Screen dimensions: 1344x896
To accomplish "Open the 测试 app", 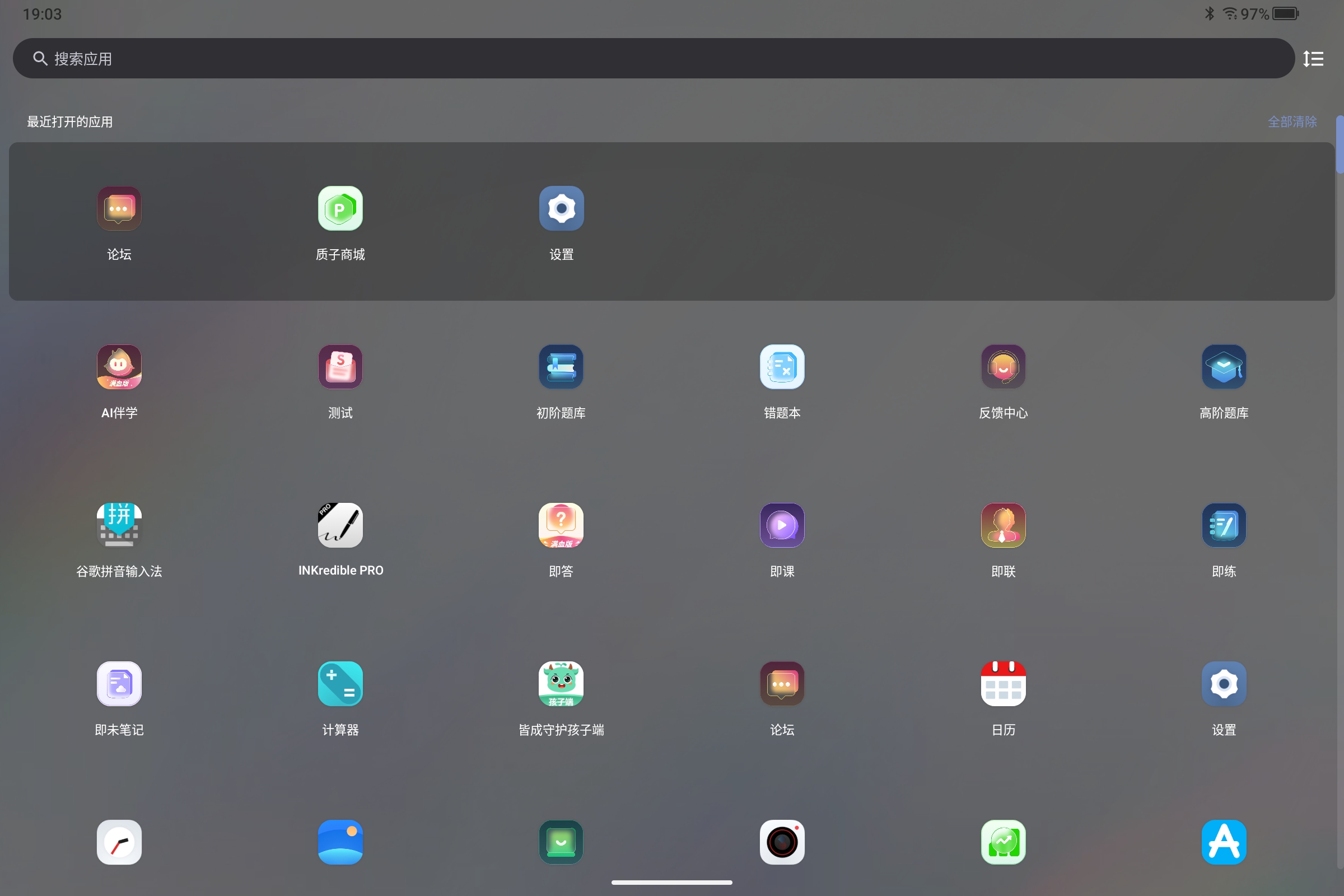I will [340, 367].
